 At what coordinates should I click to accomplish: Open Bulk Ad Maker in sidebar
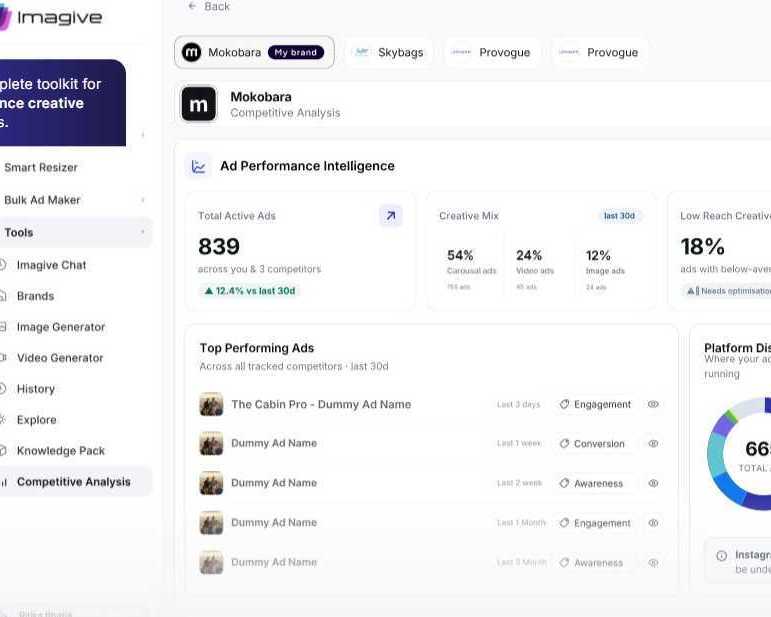(x=42, y=200)
